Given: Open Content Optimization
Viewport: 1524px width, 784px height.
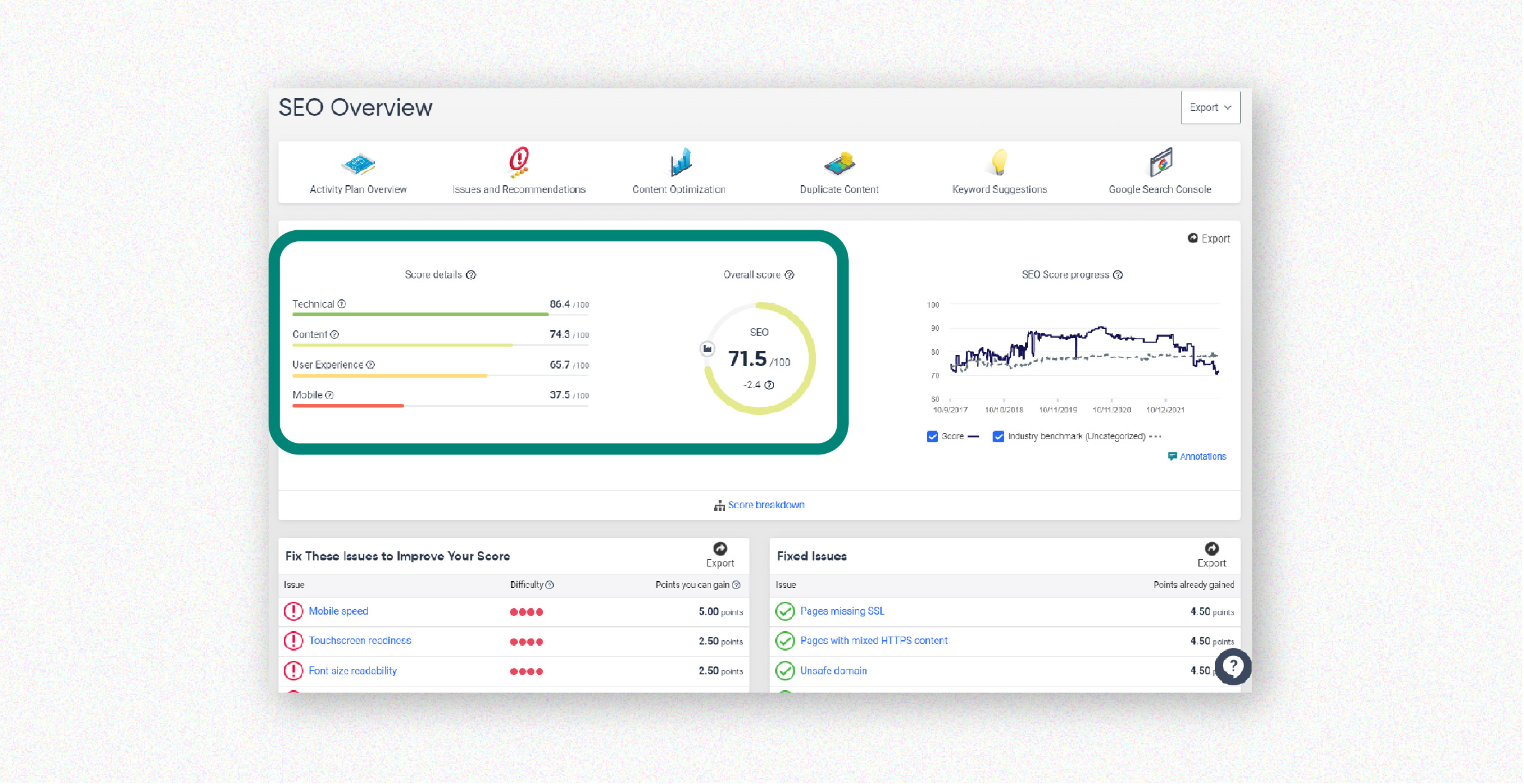Looking at the screenshot, I should coord(679,172).
